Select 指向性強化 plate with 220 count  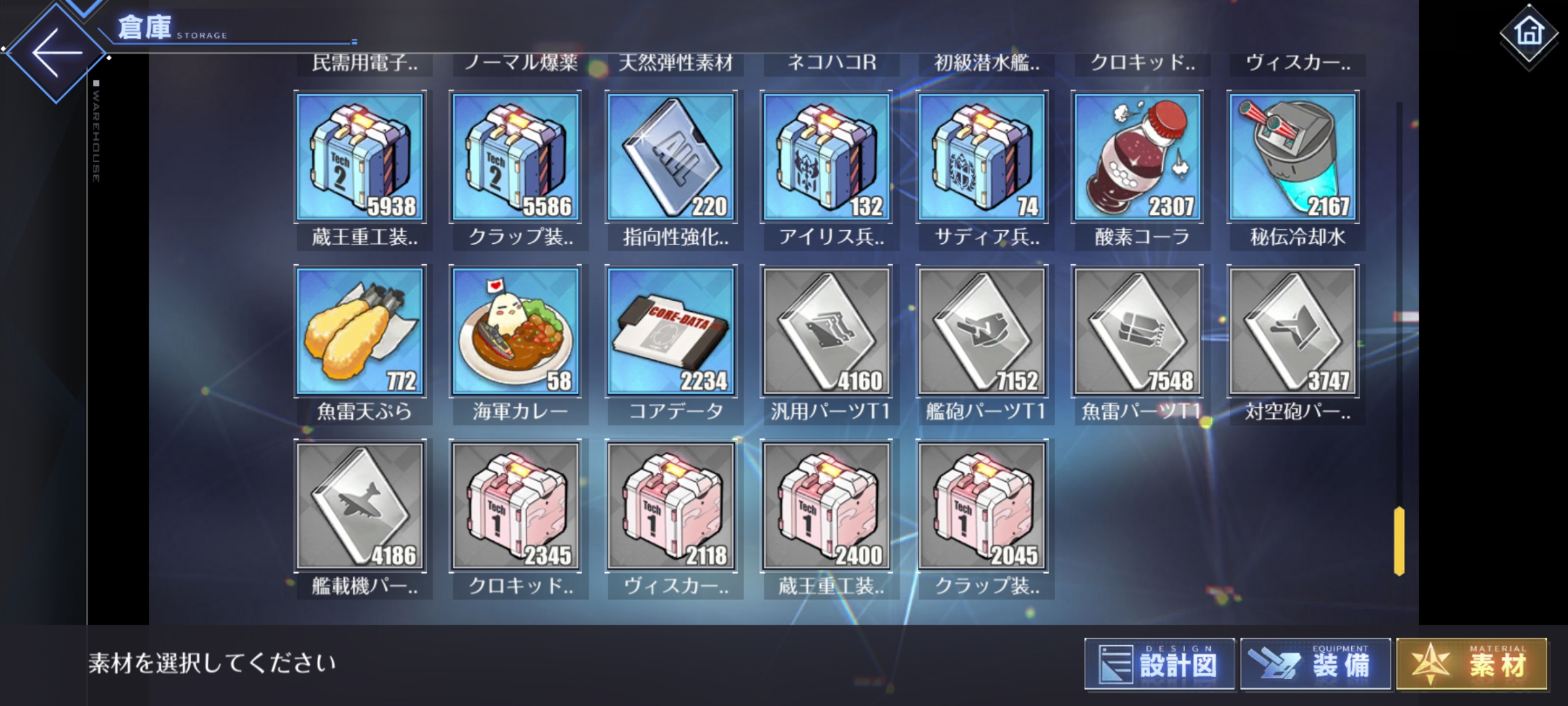(x=671, y=157)
